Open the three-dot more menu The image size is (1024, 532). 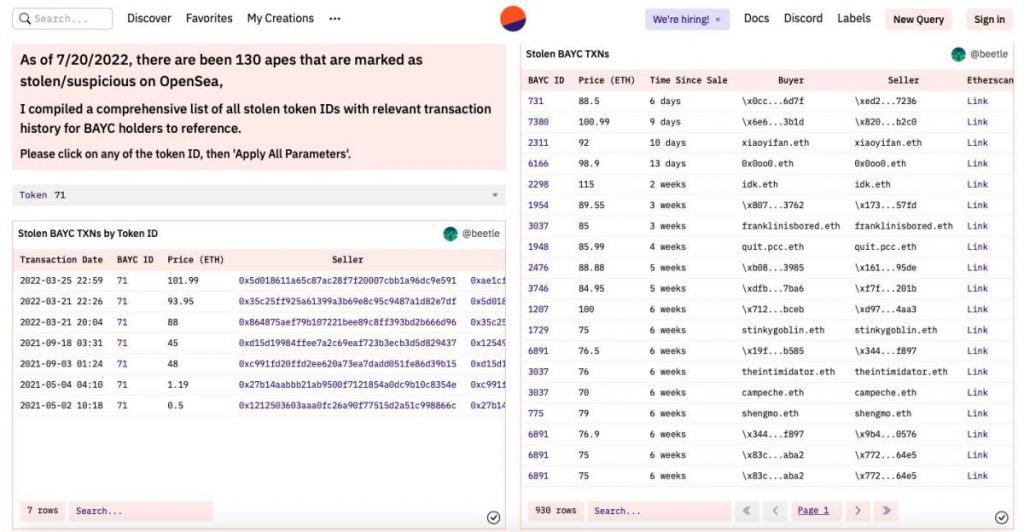click(x=335, y=19)
